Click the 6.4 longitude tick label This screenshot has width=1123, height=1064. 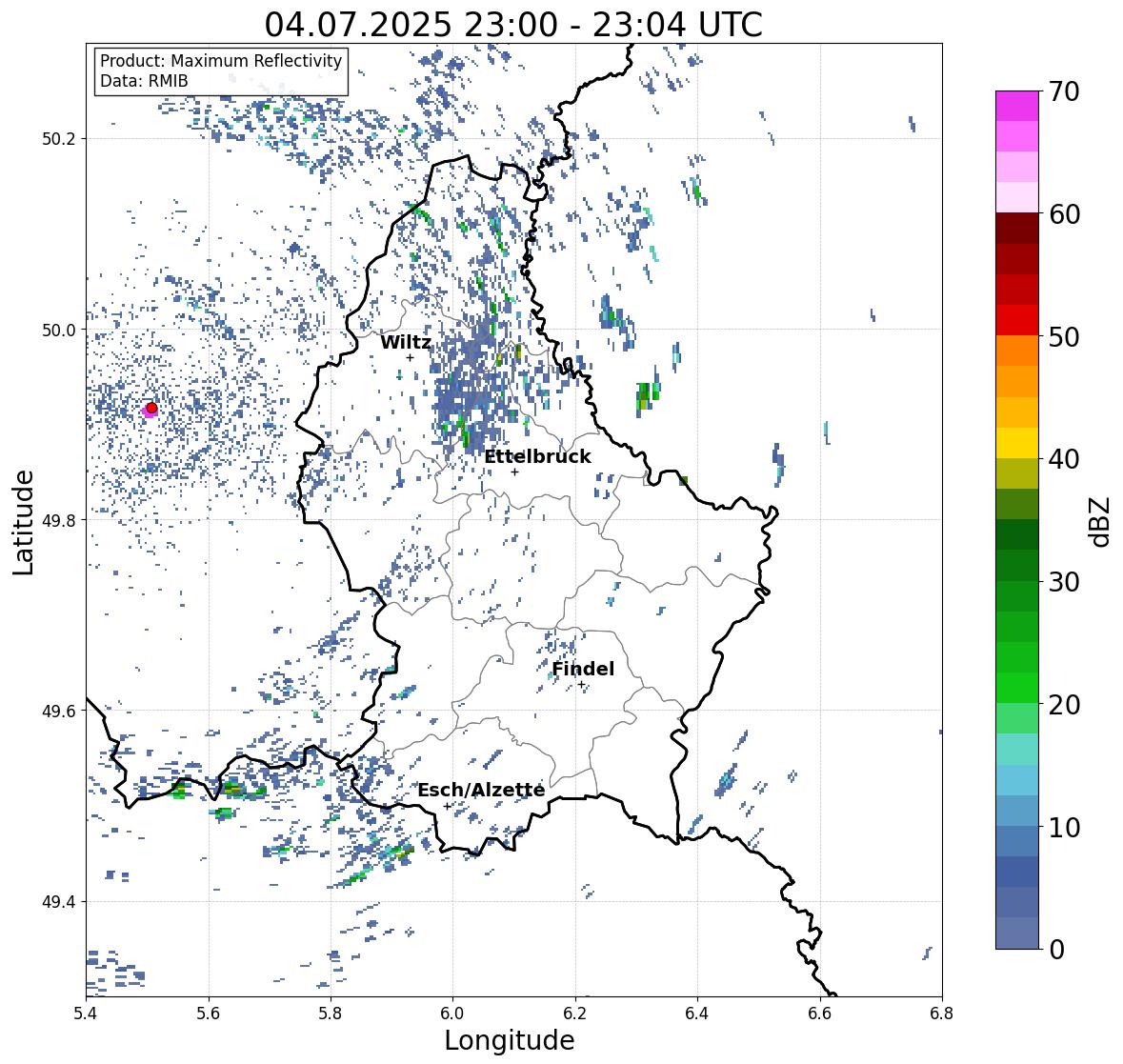click(x=697, y=1014)
